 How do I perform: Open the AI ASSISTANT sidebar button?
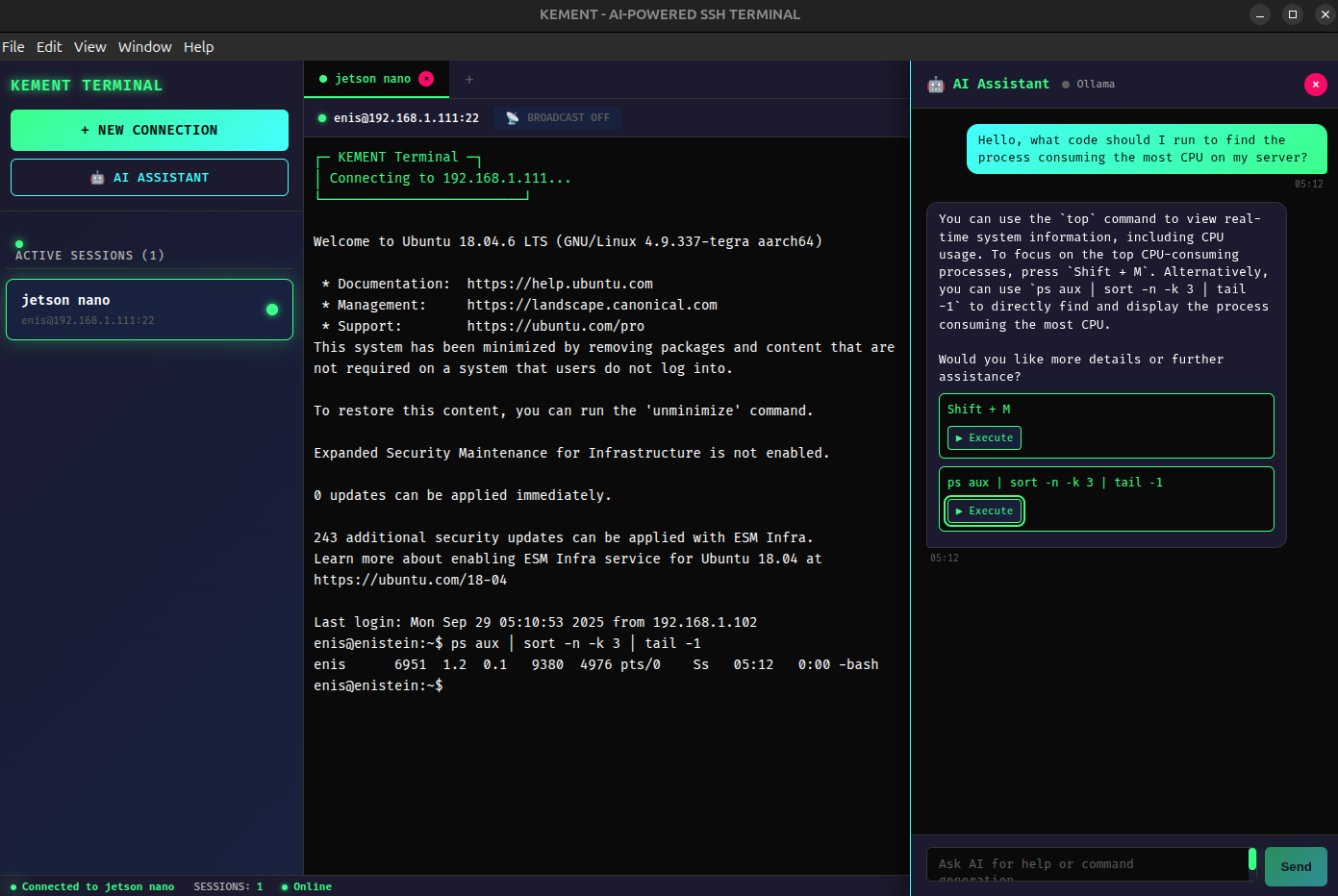(149, 178)
